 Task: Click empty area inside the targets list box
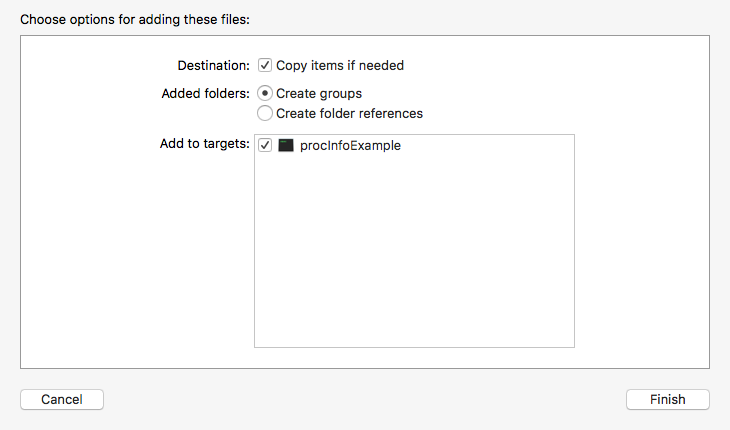coord(414,260)
